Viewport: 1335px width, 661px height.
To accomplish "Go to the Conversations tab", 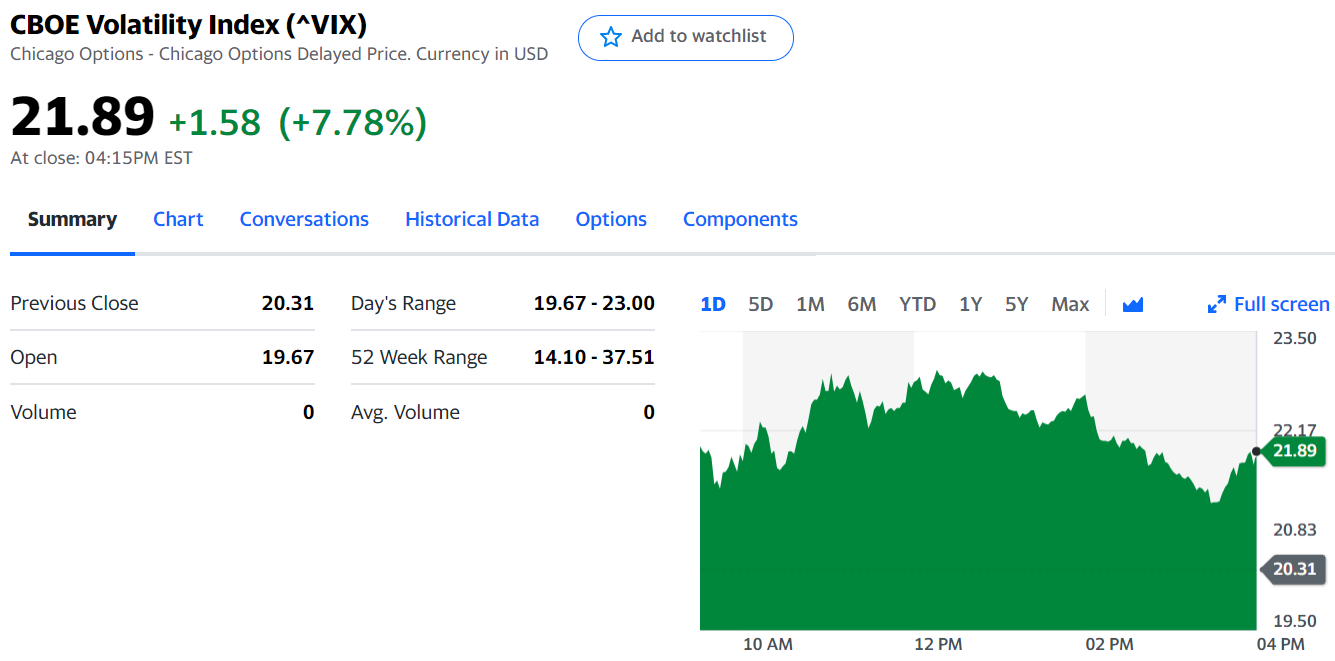I will [304, 219].
